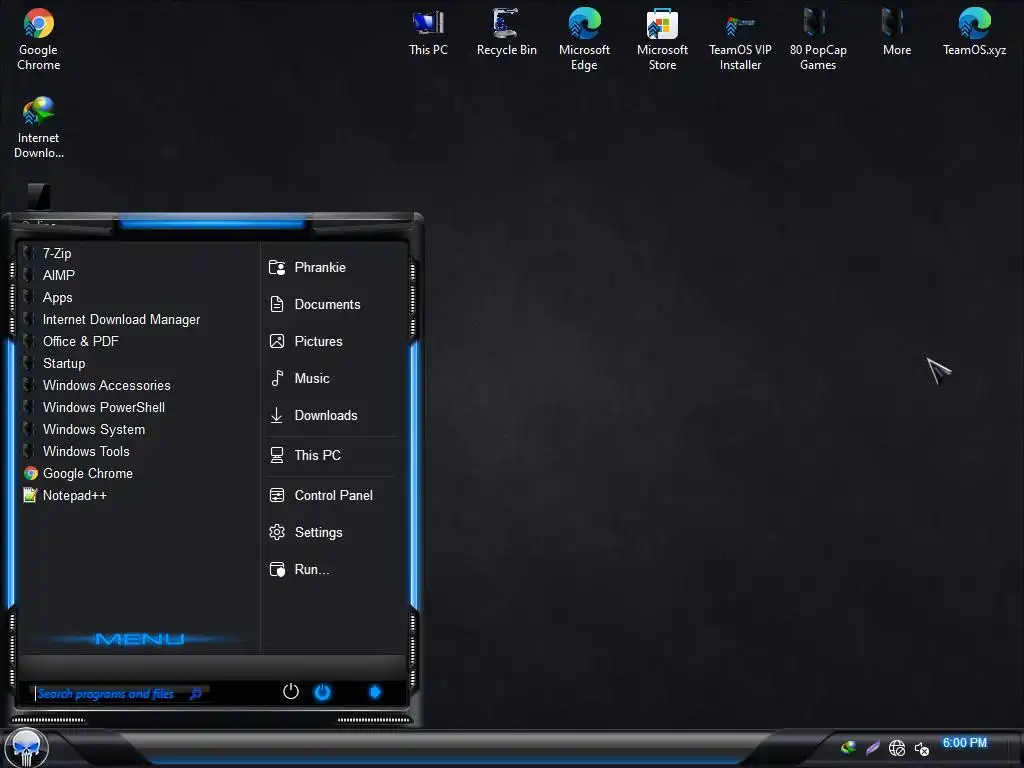
Task: Open This PC icon on desktop
Action: pyautogui.click(x=428, y=33)
